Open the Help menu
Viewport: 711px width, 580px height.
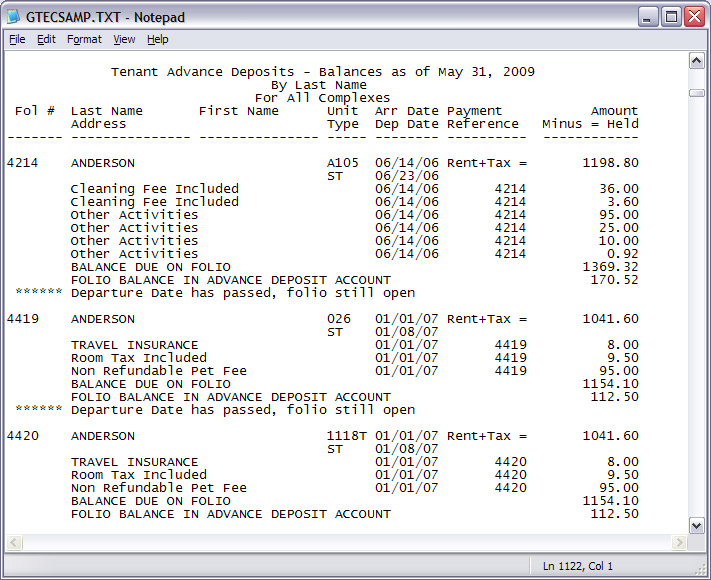pos(158,40)
